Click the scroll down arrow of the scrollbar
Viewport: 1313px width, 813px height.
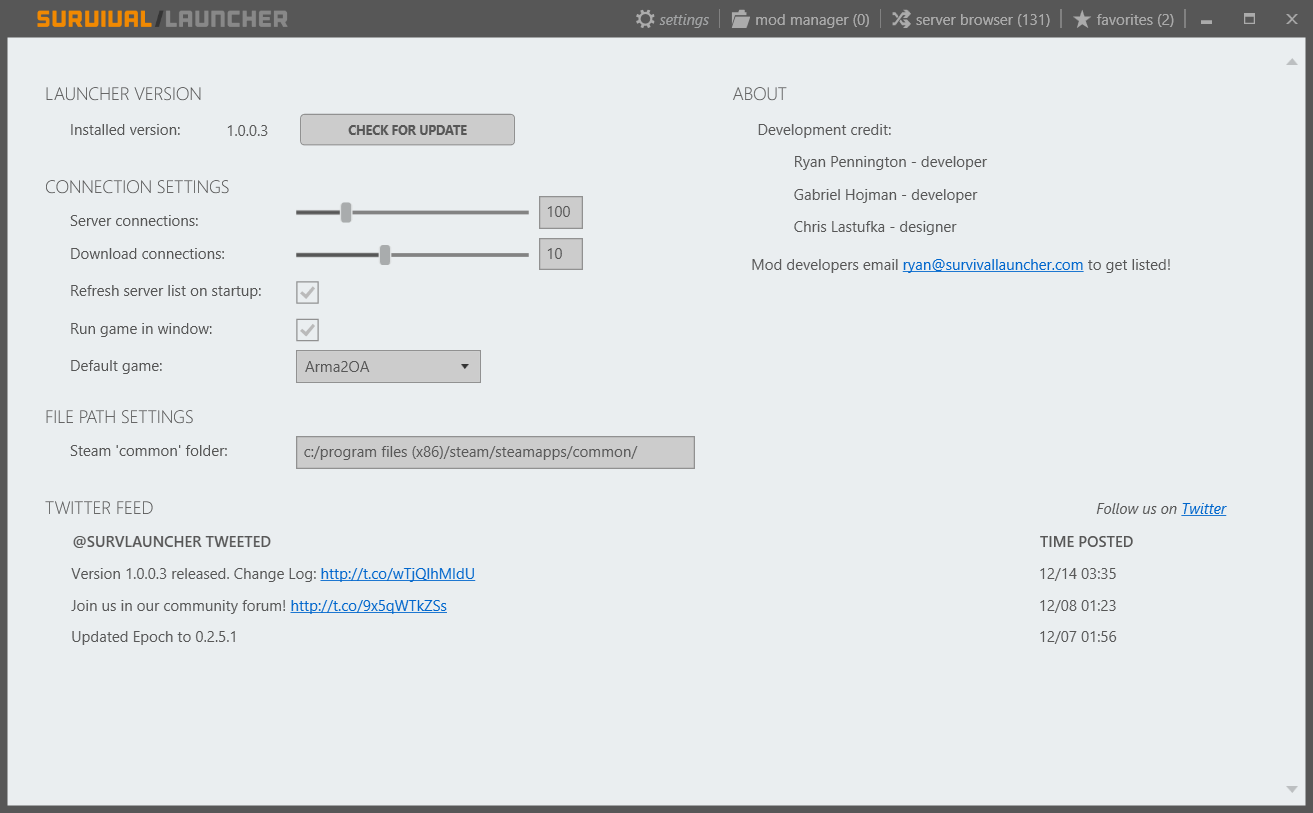(x=1291, y=789)
